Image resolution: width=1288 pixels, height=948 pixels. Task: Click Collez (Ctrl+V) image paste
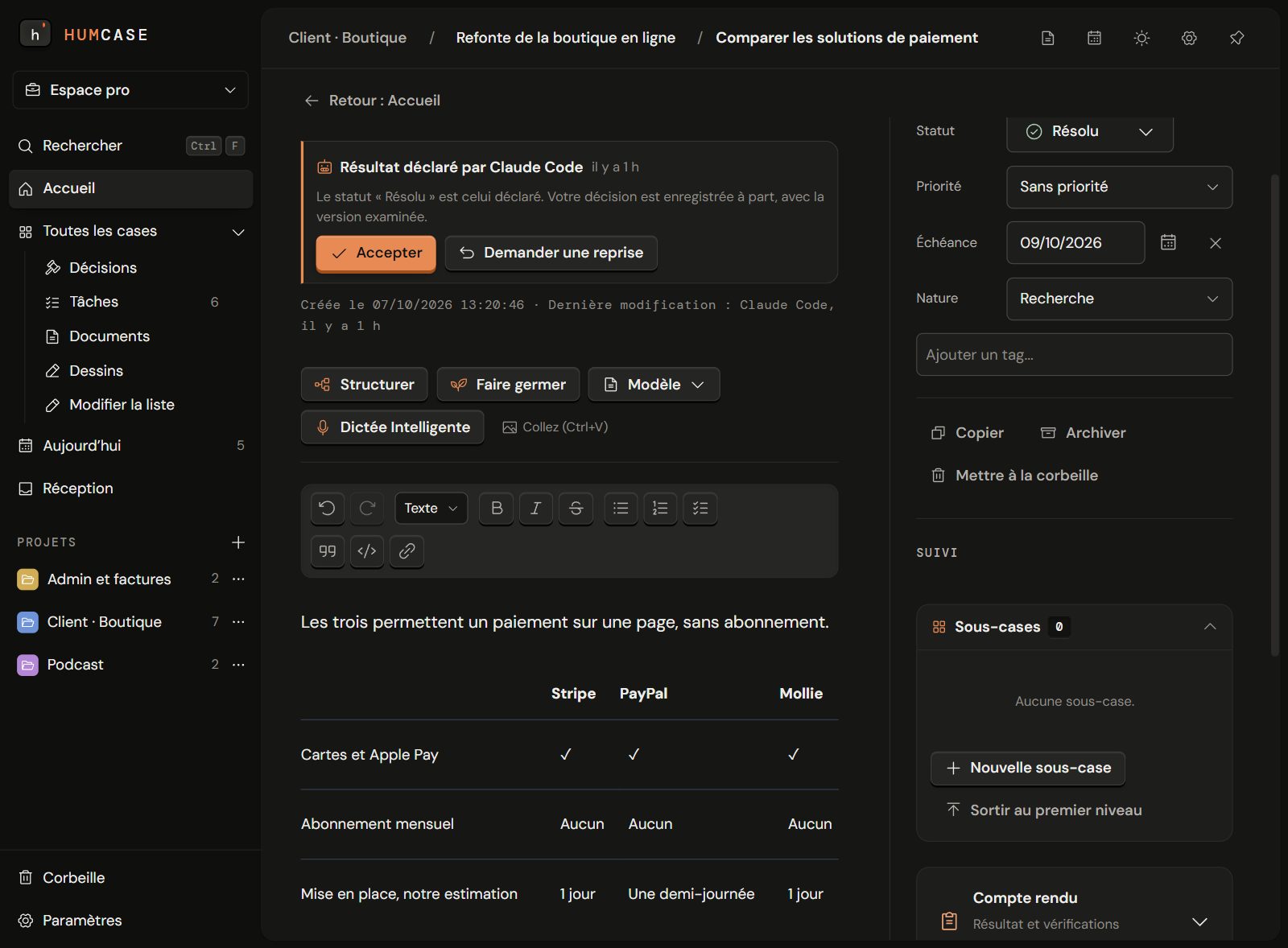click(x=555, y=427)
